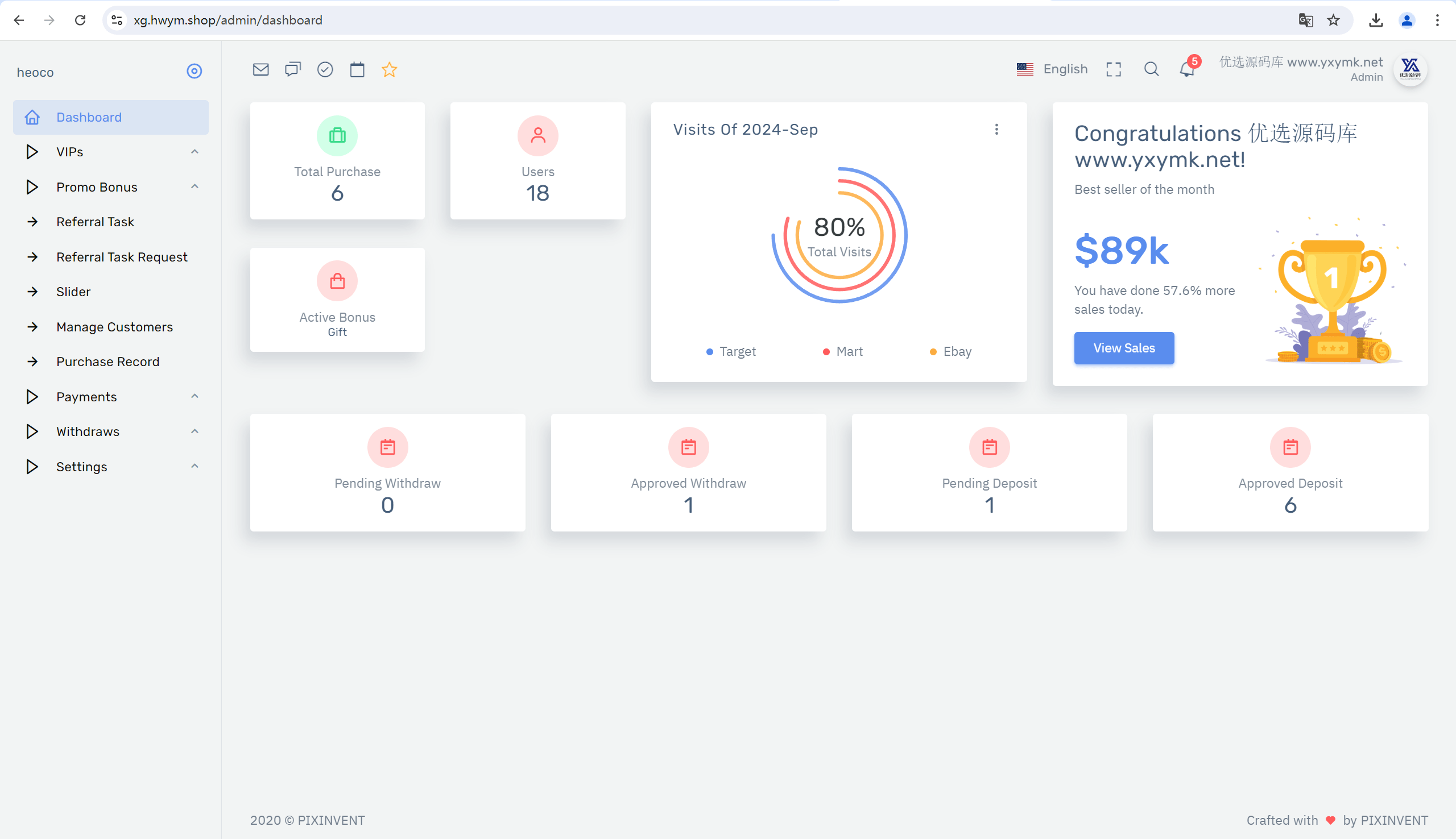Toggle the sidebar collapse circle next to heoco
Screen dimensions: 1456x839
[x=195, y=71]
